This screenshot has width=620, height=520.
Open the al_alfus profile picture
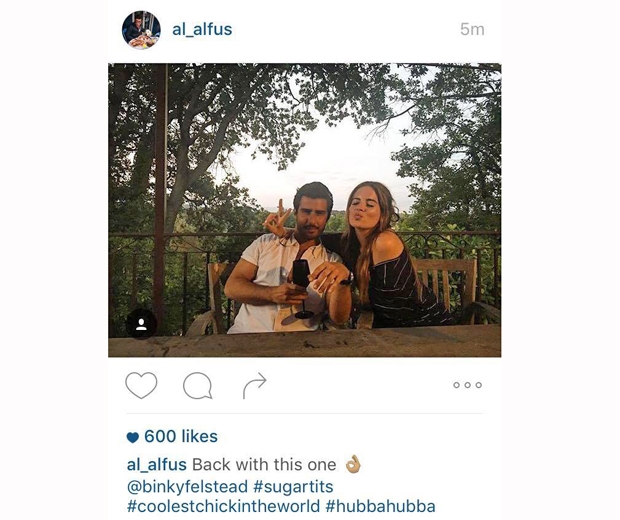[141, 30]
